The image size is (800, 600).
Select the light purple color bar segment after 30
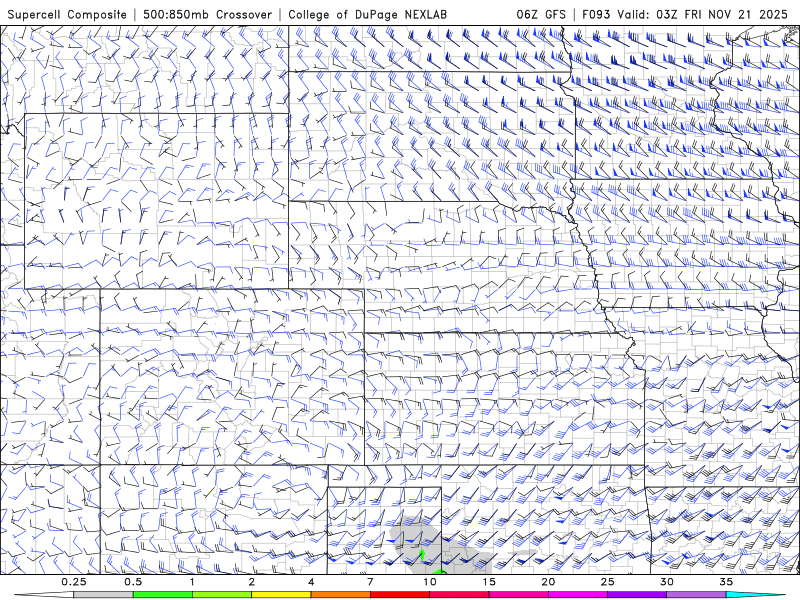(696, 595)
